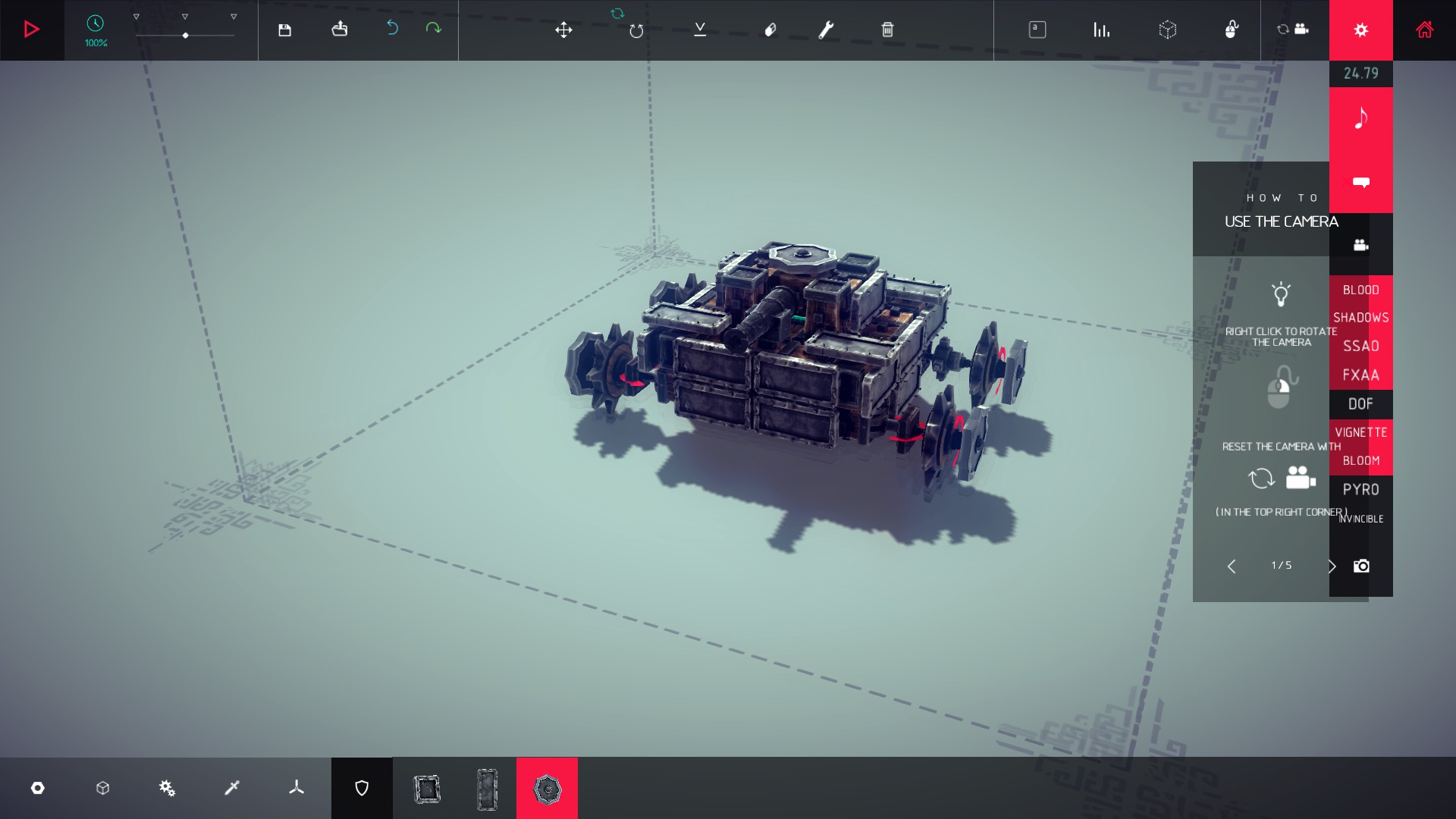Select the paint bucket skin tool

770,30
